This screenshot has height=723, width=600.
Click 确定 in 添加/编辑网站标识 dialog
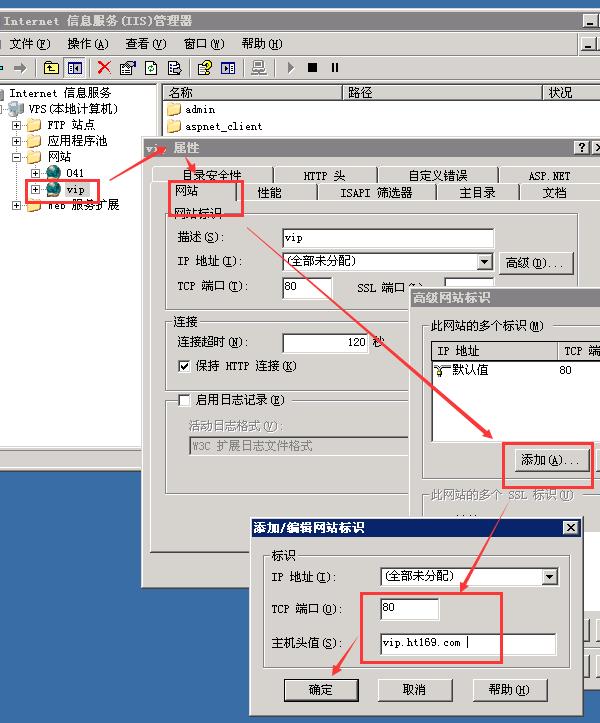coord(321,689)
